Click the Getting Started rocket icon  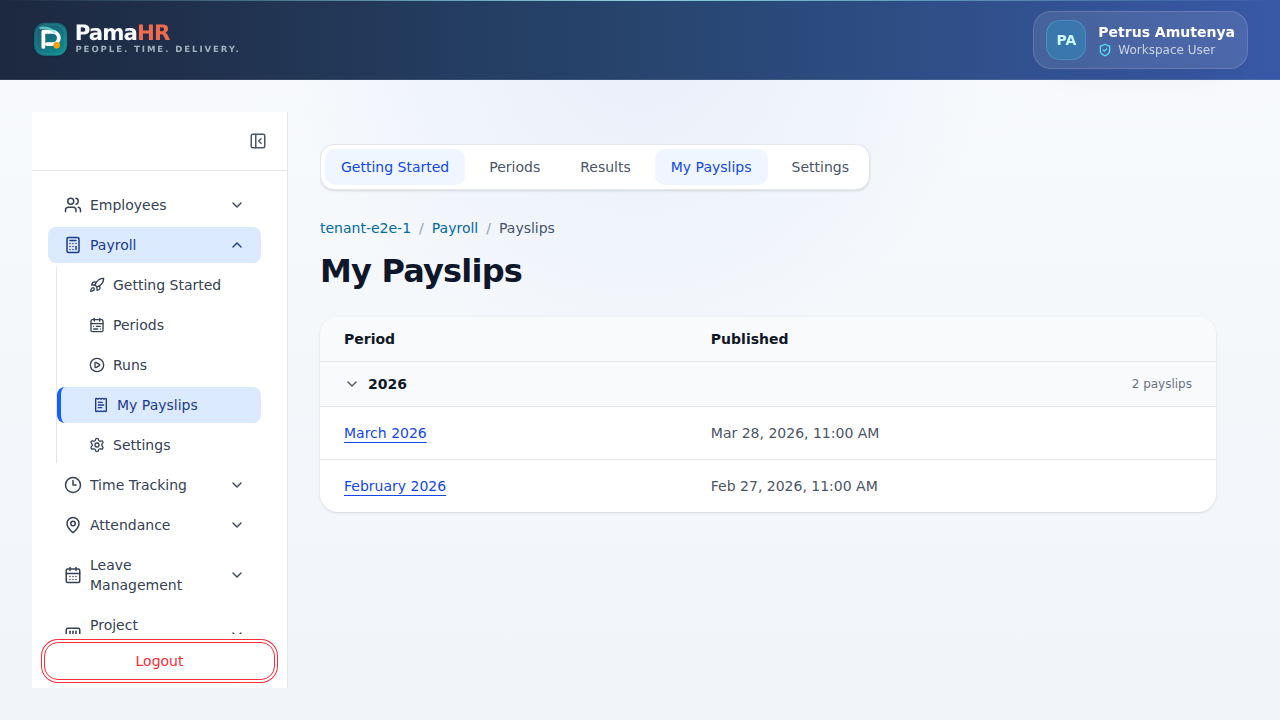tap(97, 285)
